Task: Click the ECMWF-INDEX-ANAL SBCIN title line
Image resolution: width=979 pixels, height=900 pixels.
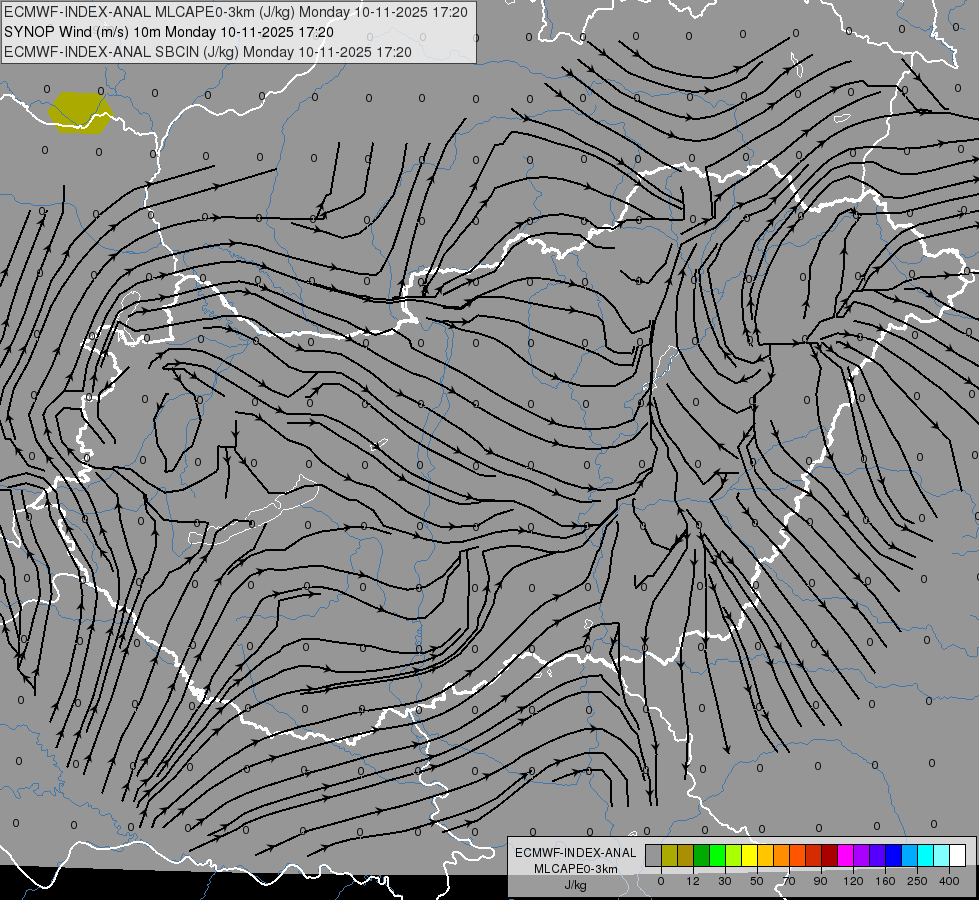Action: (208, 52)
